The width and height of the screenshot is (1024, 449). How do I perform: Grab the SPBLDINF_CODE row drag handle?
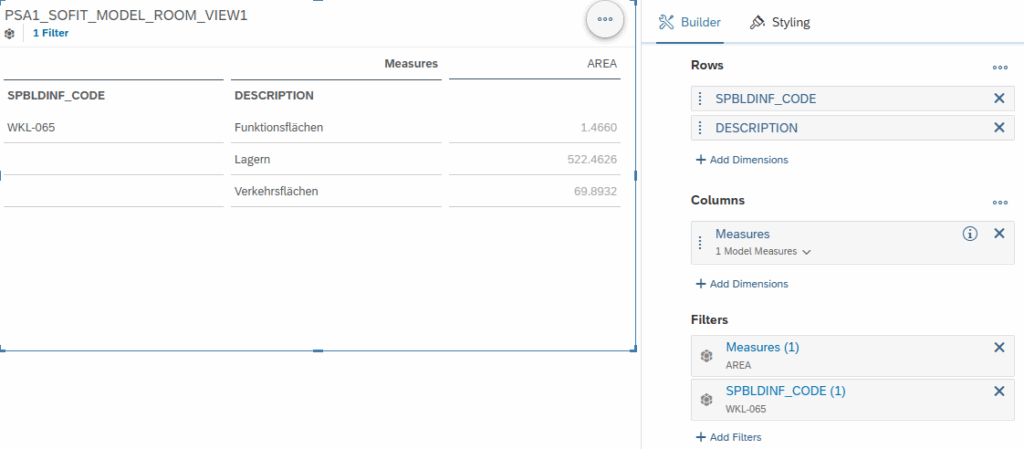[x=700, y=99]
